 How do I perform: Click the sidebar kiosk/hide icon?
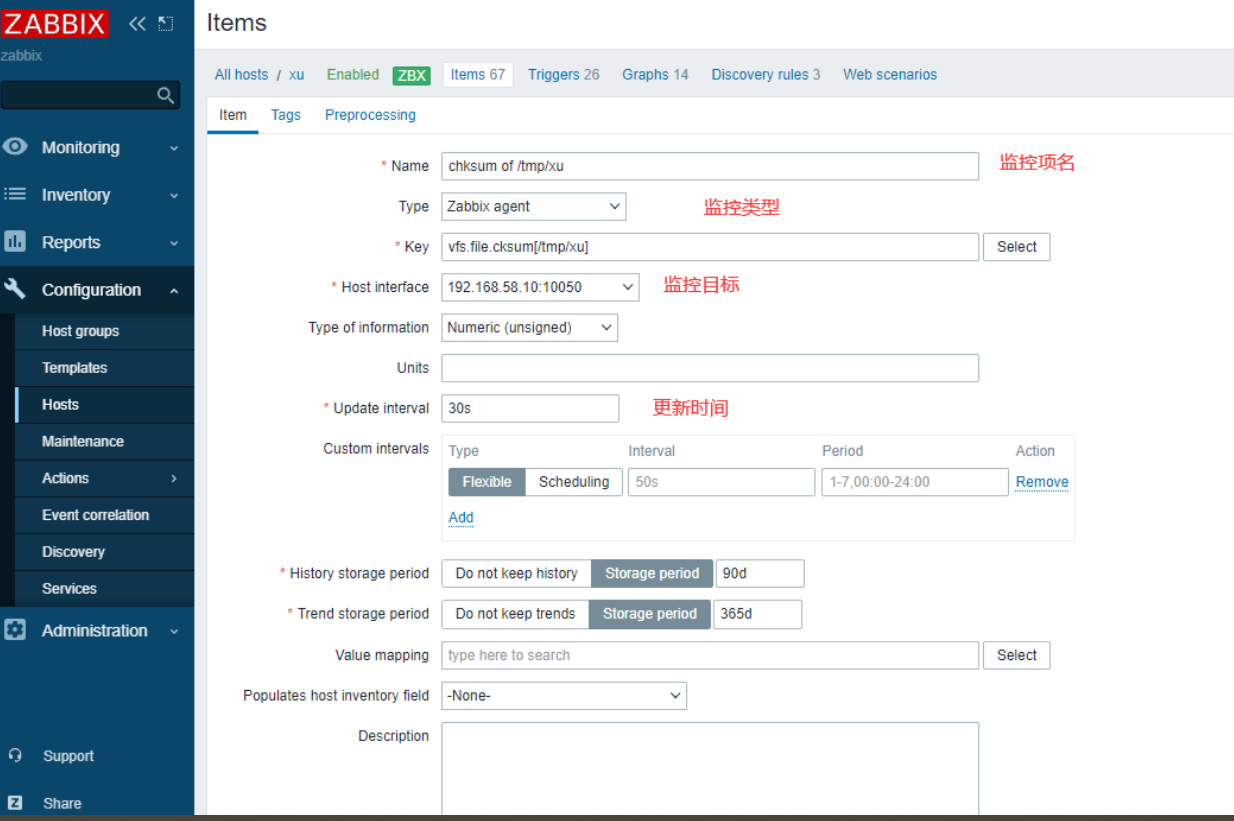(165, 23)
